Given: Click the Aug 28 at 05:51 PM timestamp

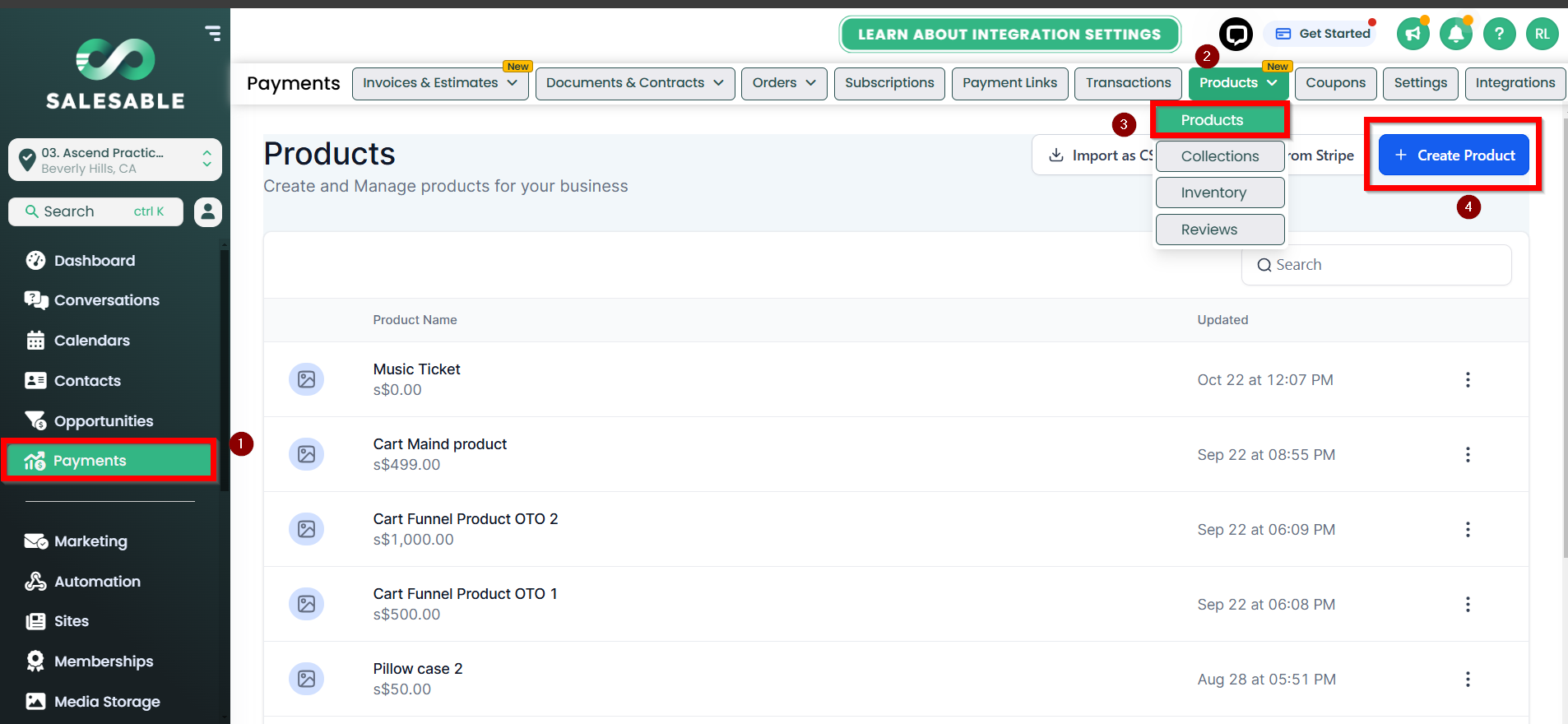Looking at the screenshot, I should 1267,680.
